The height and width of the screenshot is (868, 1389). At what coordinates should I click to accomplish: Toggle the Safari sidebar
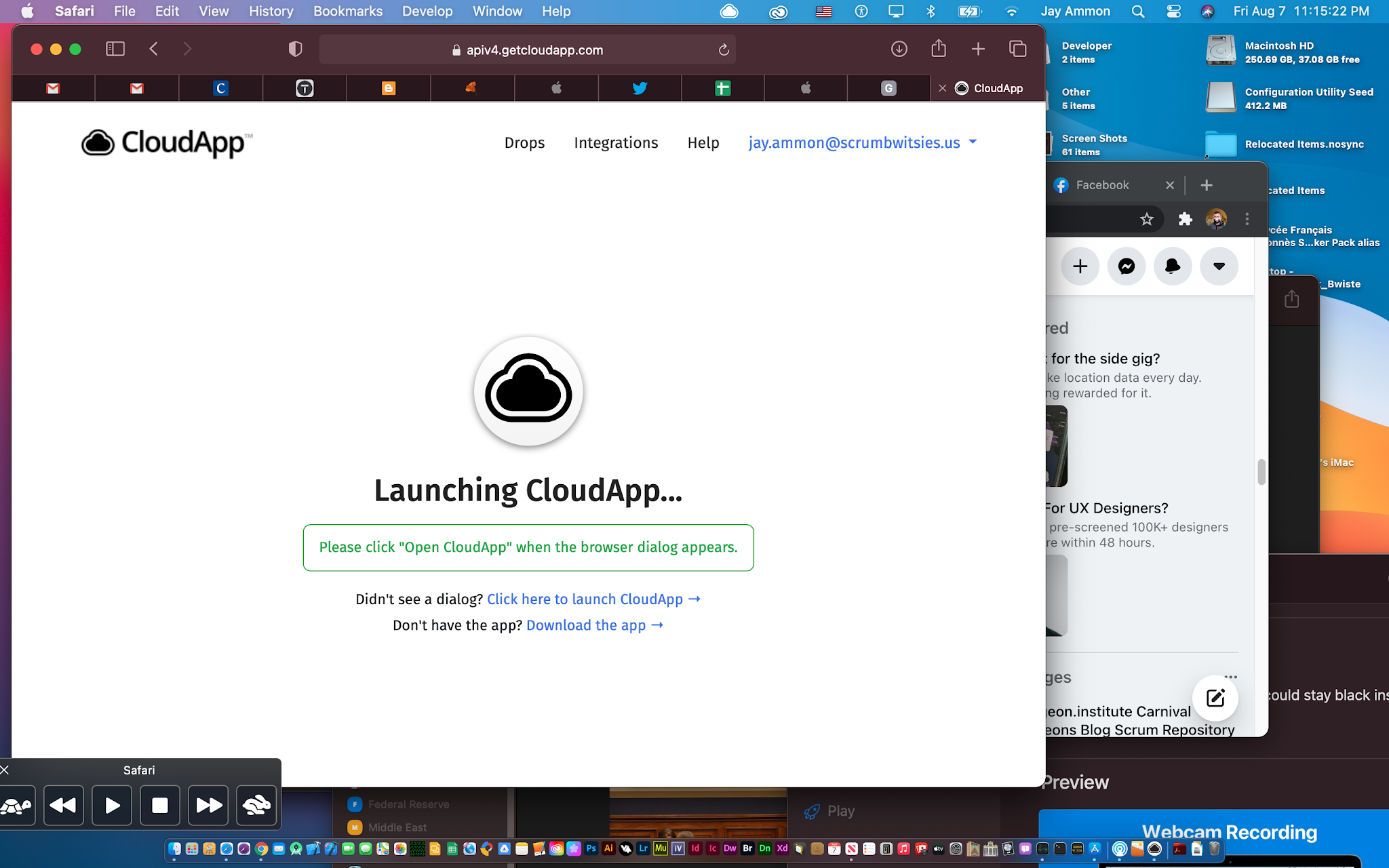(x=115, y=49)
